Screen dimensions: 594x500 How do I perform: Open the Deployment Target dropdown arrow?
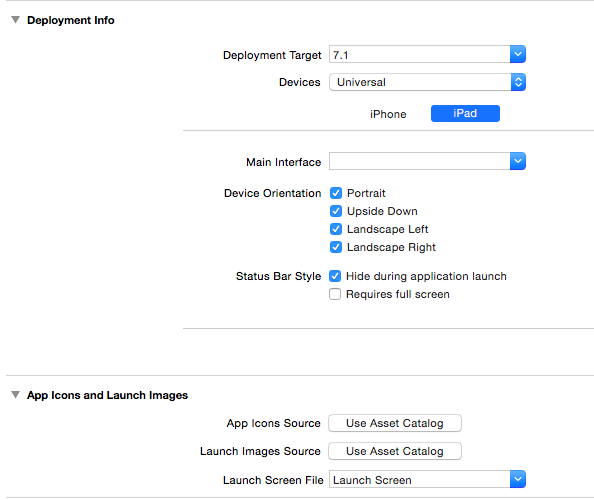tap(517, 54)
